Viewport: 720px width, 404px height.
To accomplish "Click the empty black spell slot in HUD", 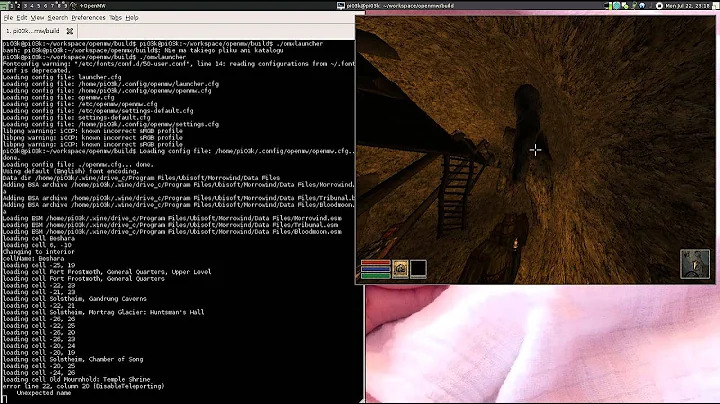I will [x=418, y=269].
